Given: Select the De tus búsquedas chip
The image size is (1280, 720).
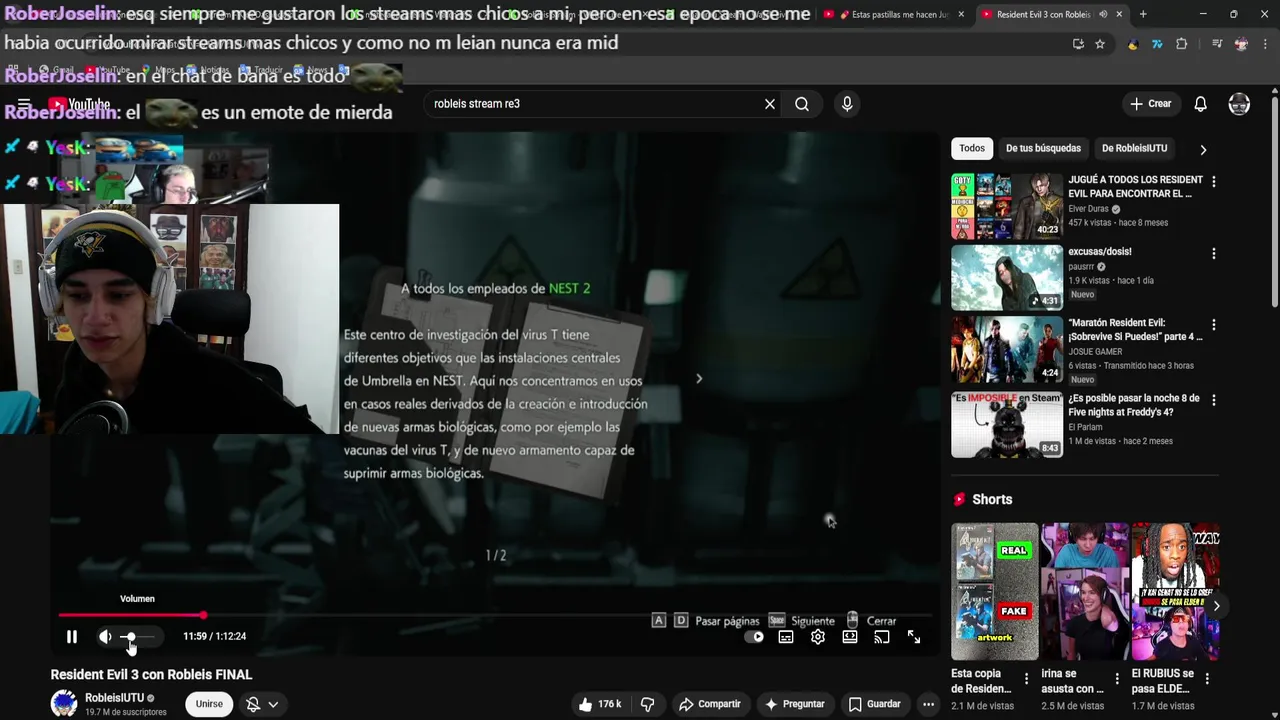Looking at the screenshot, I should pyautogui.click(x=1043, y=148).
